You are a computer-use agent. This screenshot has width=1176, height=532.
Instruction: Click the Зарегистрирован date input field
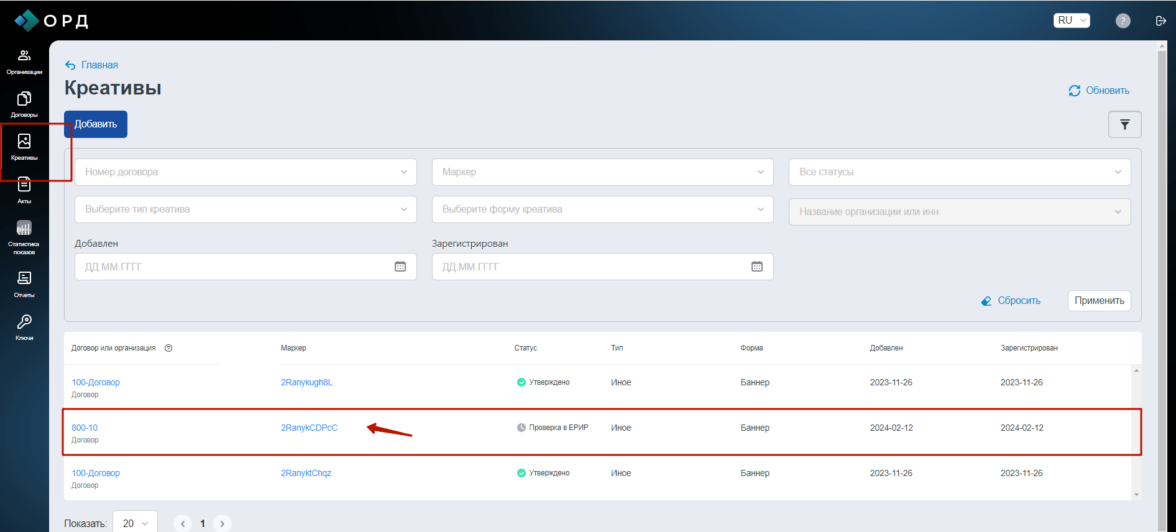point(590,267)
